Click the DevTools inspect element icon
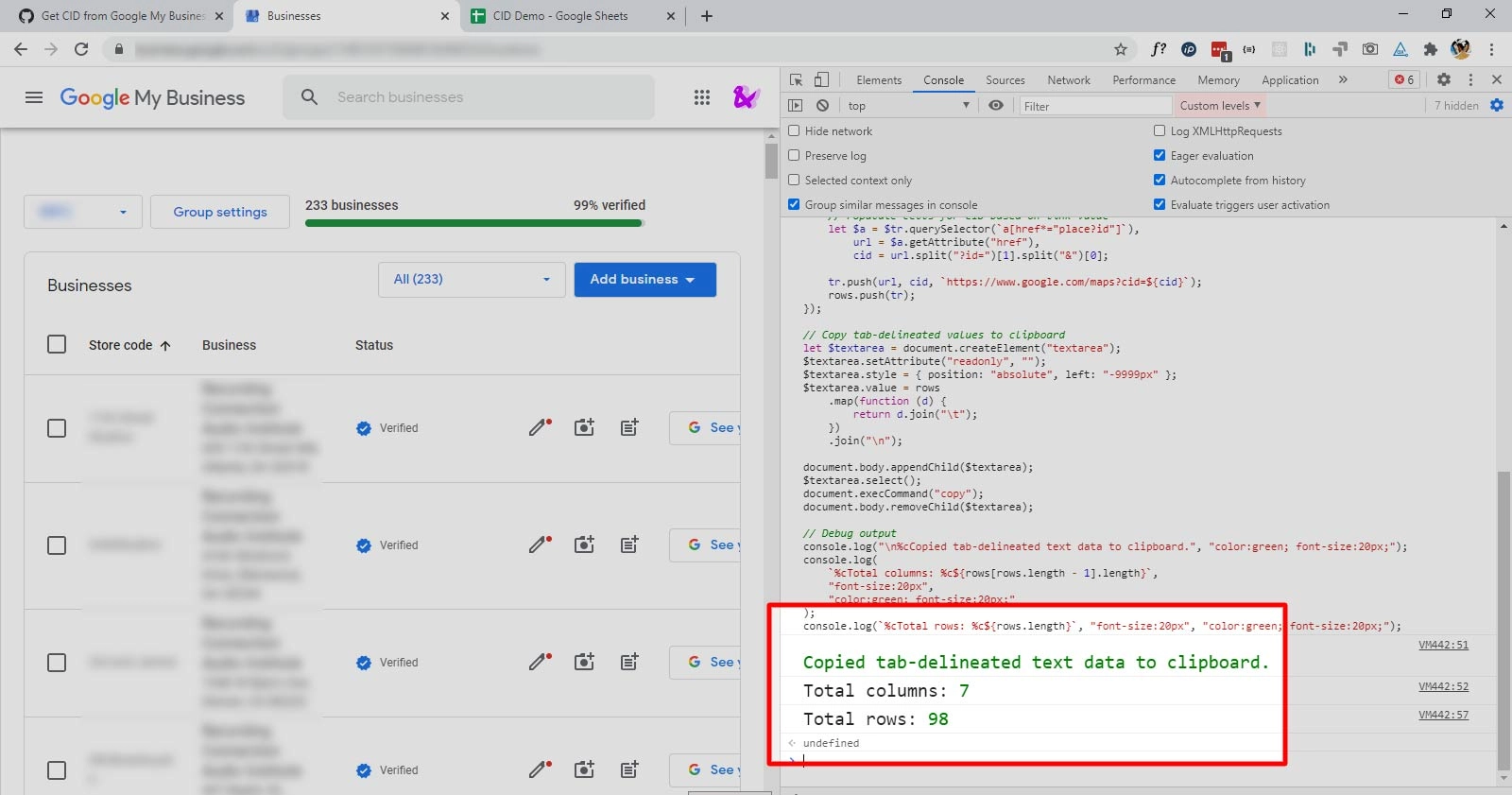Image resolution: width=1512 pixels, height=795 pixels. coord(797,79)
